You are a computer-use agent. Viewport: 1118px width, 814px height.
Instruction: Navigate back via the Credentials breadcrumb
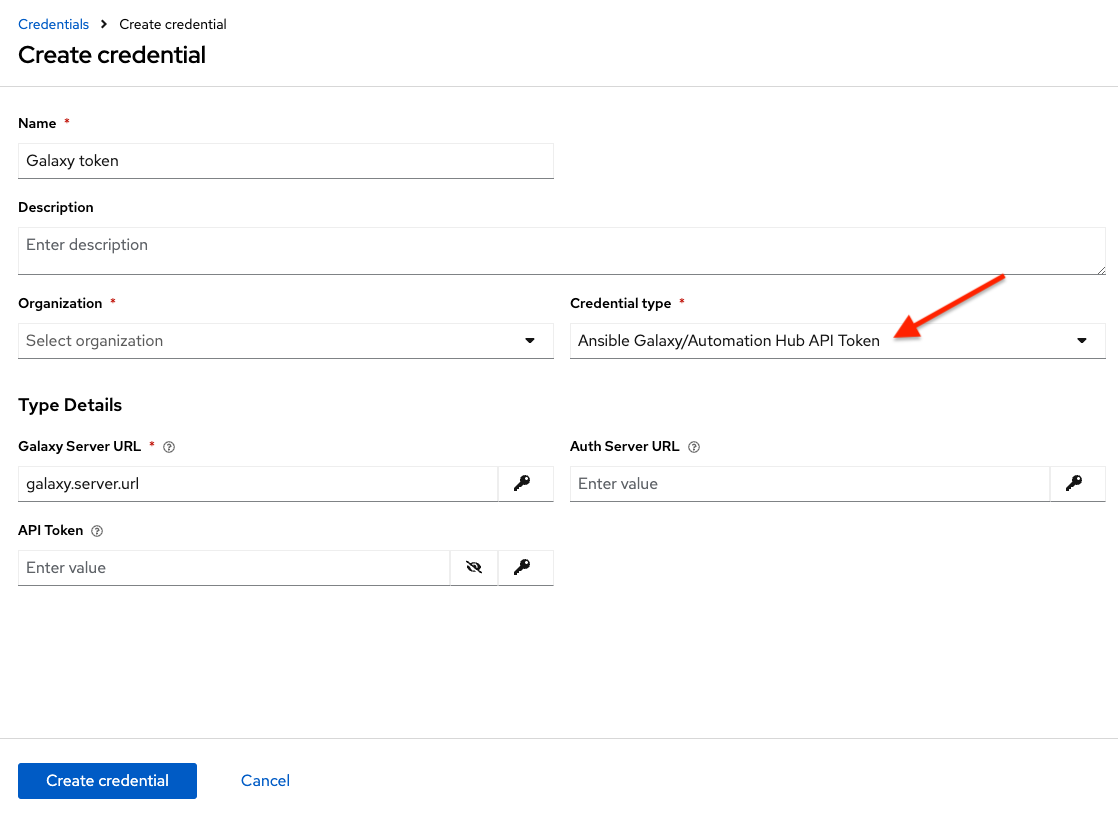(x=53, y=23)
